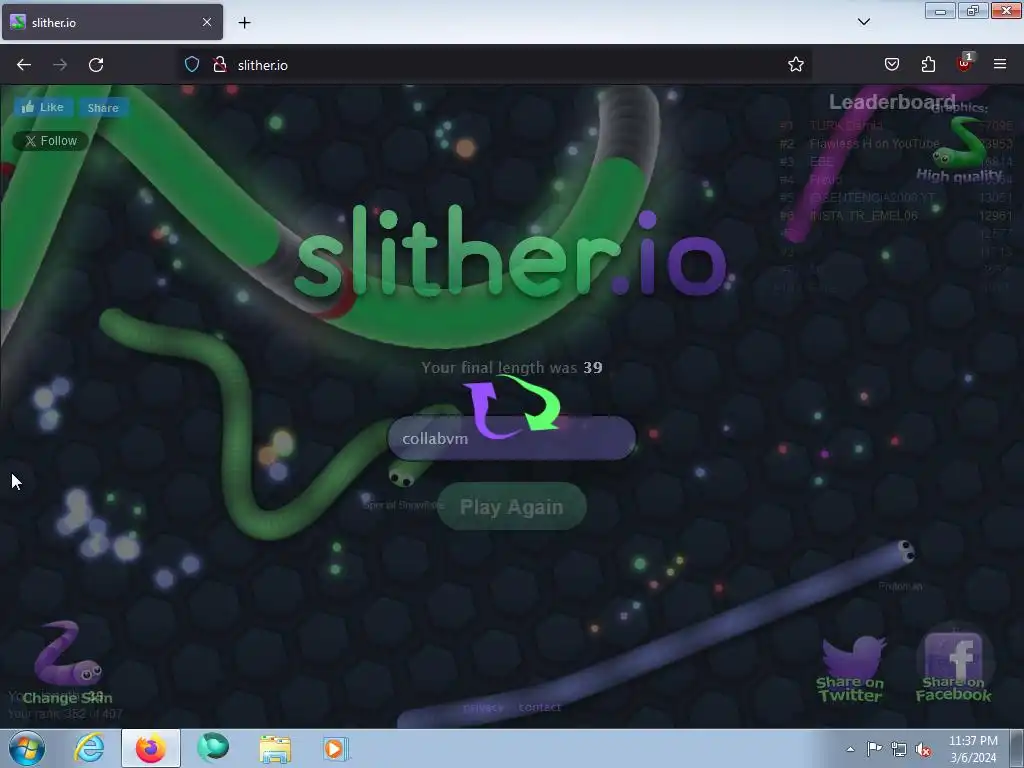Open Windows Explorer folder icon
The height and width of the screenshot is (768, 1024).
tap(275, 749)
